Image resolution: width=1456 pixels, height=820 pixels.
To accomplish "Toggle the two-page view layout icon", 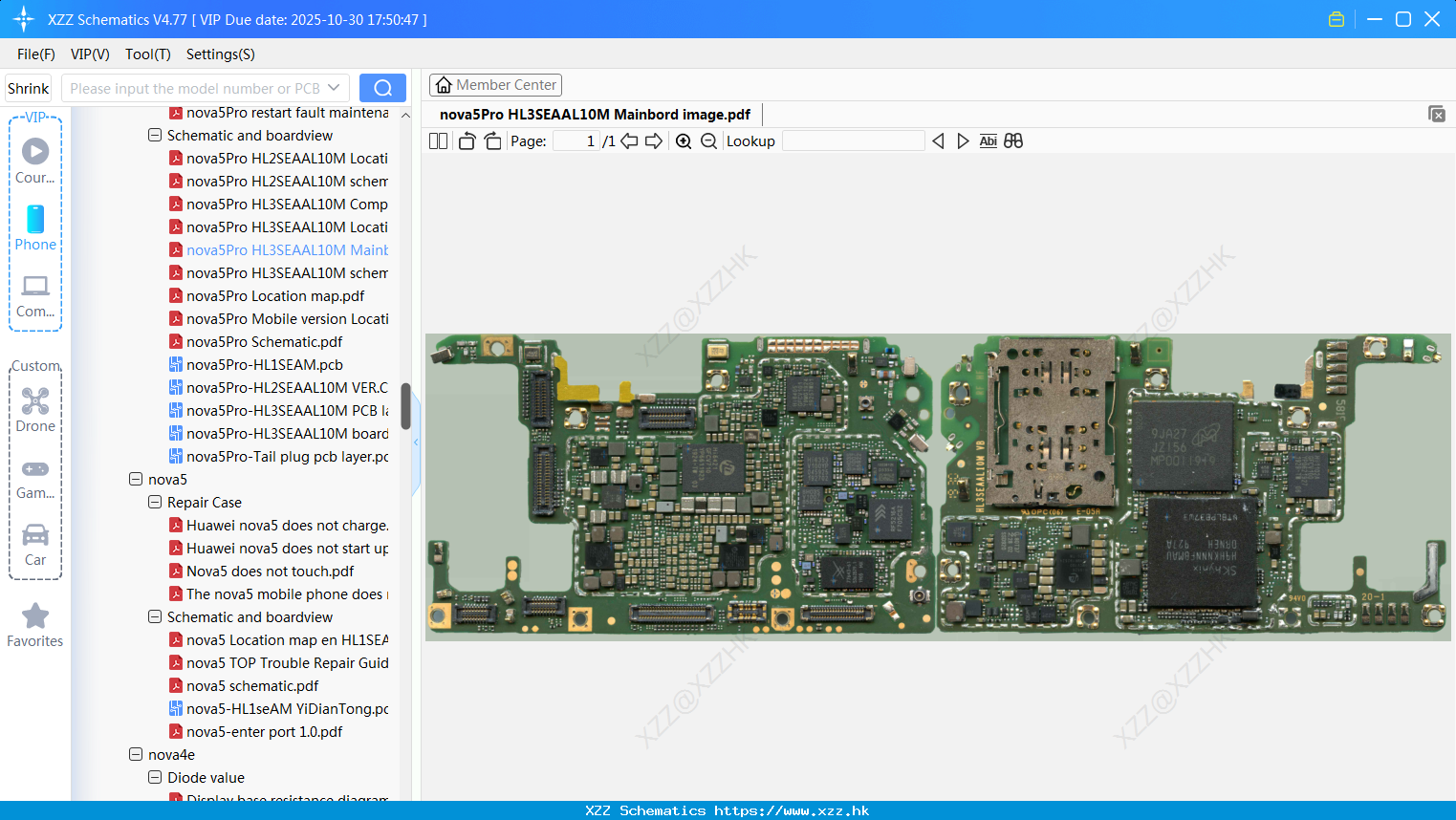I will tap(438, 141).
